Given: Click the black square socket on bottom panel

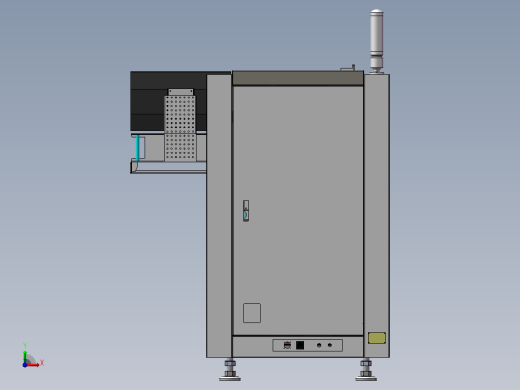Looking at the screenshot, I should click(x=300, y=345).
